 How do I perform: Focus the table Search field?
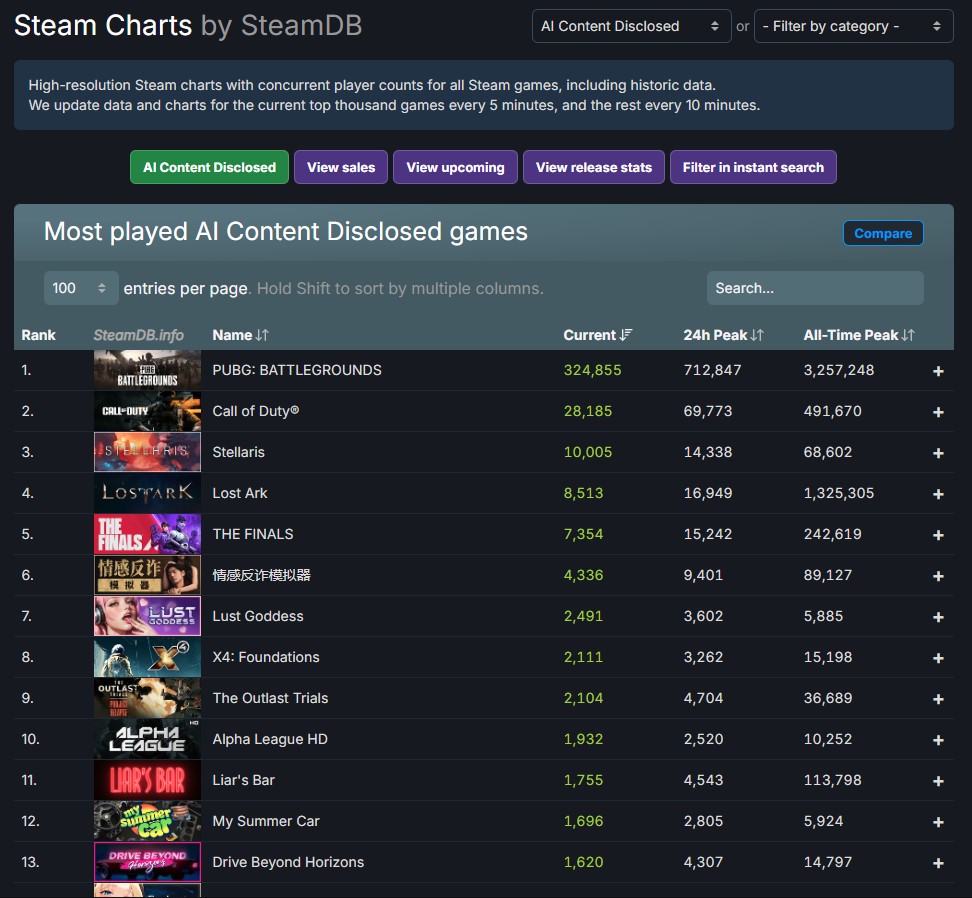pos(815,288)
